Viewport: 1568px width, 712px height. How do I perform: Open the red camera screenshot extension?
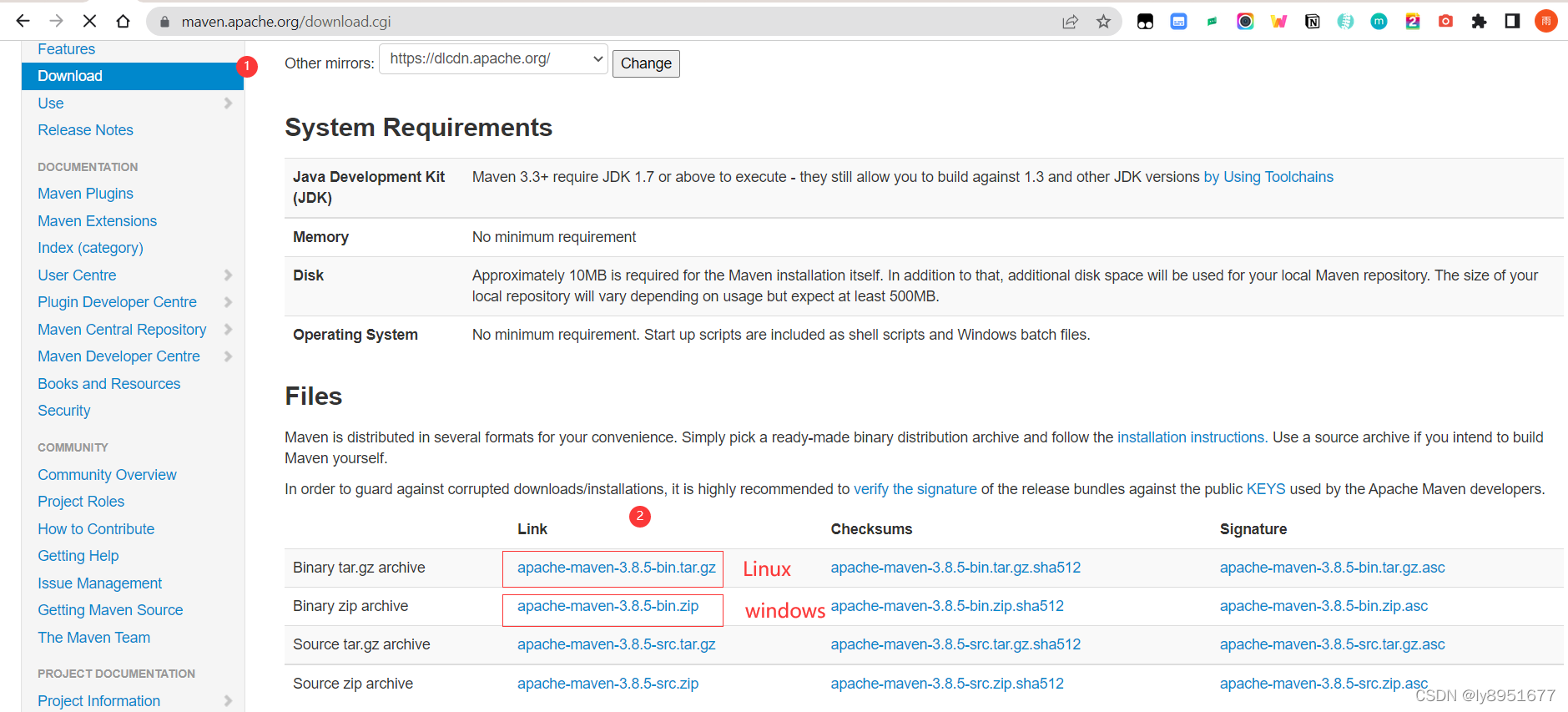[x=1445, y=22]
